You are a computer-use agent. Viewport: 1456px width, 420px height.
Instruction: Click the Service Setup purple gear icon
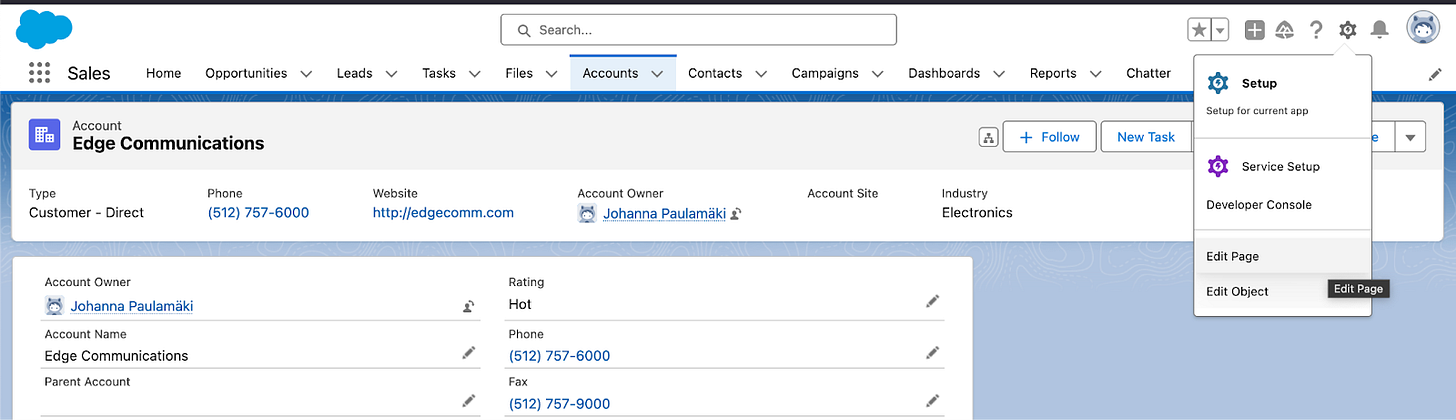[1218, 166]
